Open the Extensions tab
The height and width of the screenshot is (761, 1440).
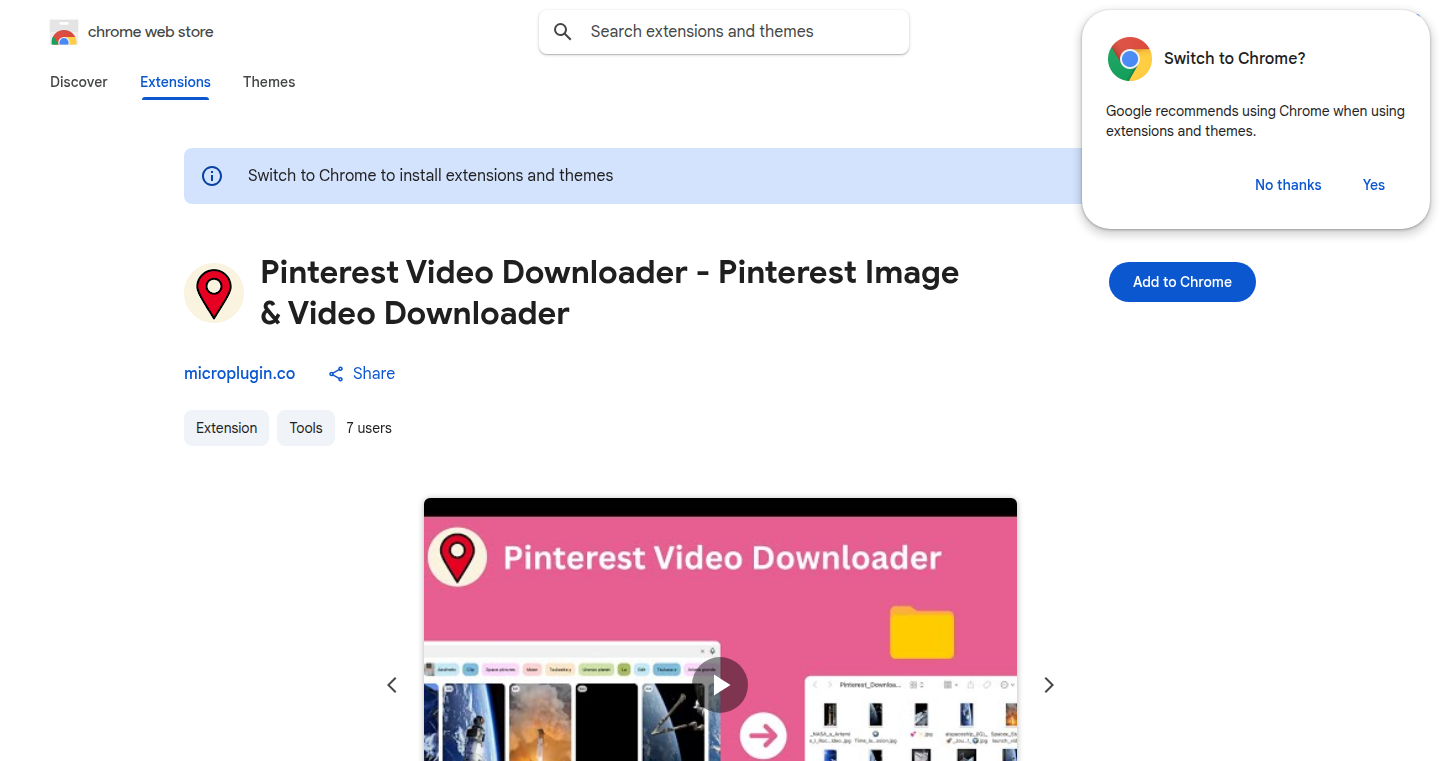pyautogui.click(x=175, y=82)
